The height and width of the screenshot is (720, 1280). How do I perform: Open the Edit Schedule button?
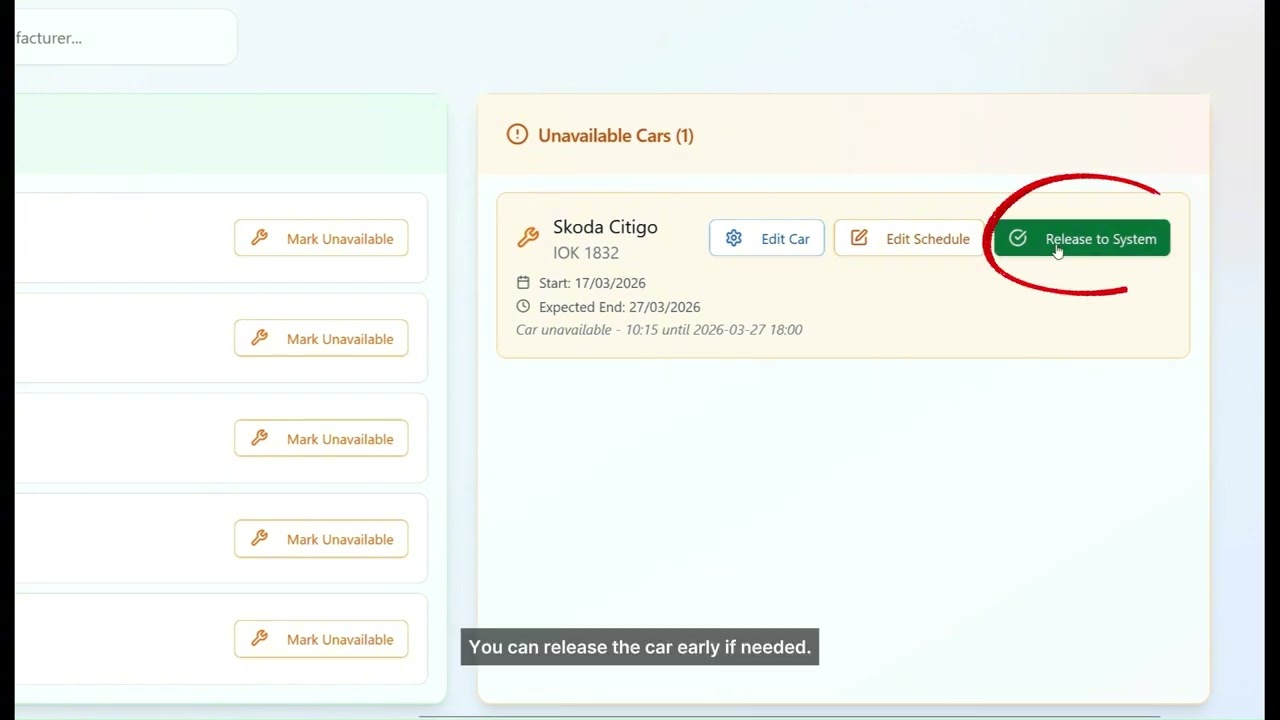tap(909, 238)
